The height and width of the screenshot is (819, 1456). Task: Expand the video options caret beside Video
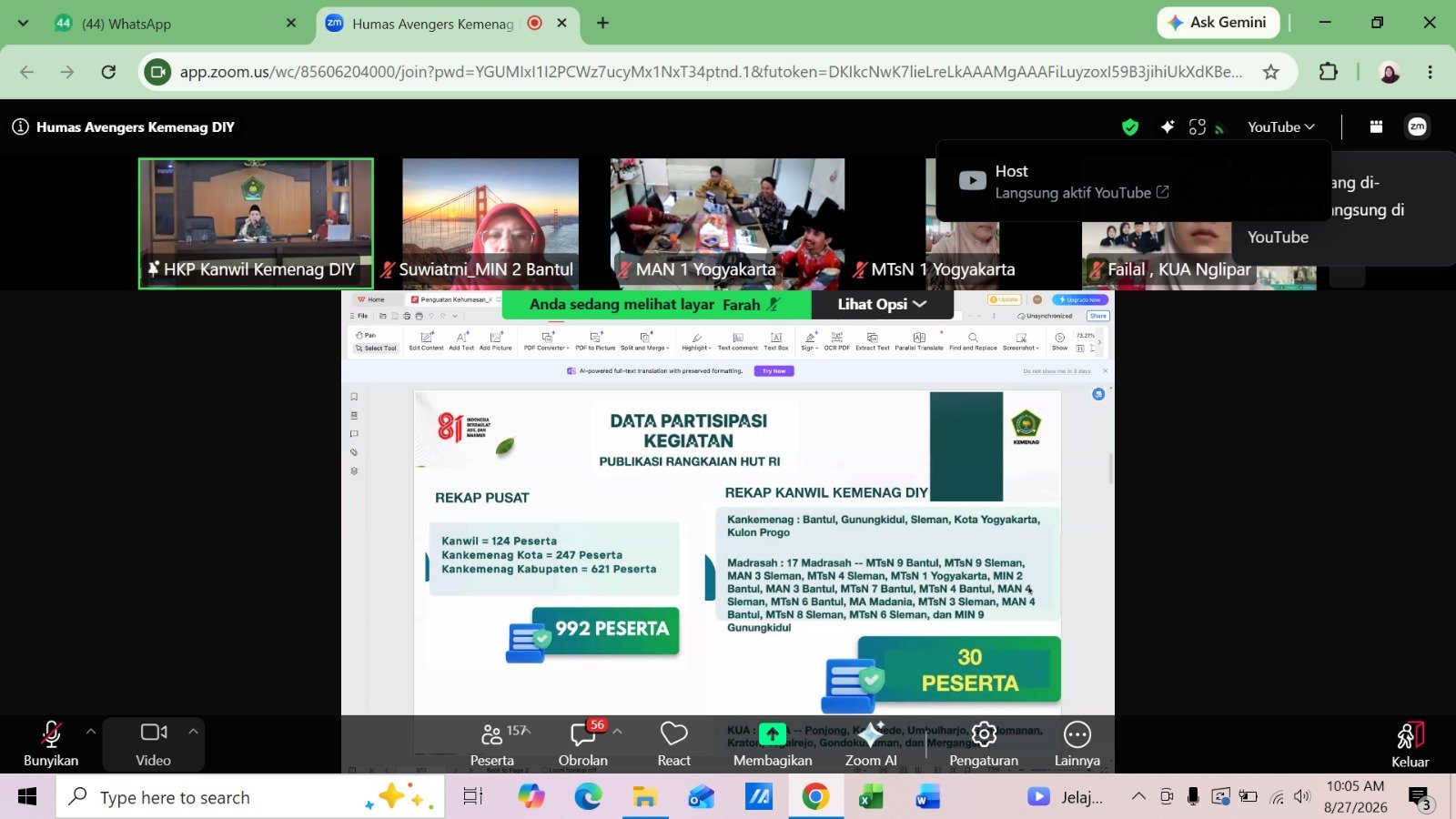pyautogui.click(x=193, y=731)
